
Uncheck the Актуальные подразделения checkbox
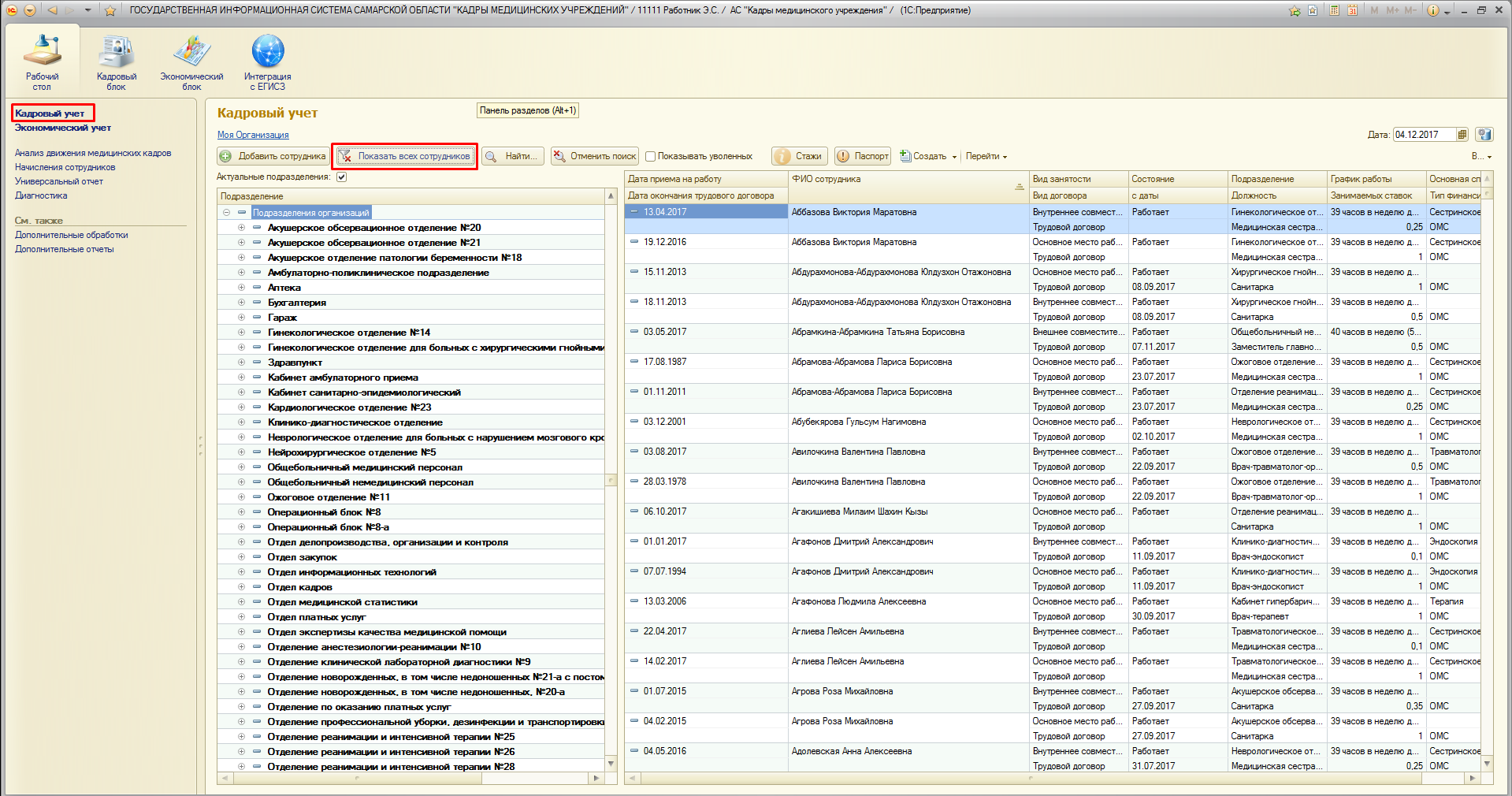pyautogui.click(x=341, y=177)
